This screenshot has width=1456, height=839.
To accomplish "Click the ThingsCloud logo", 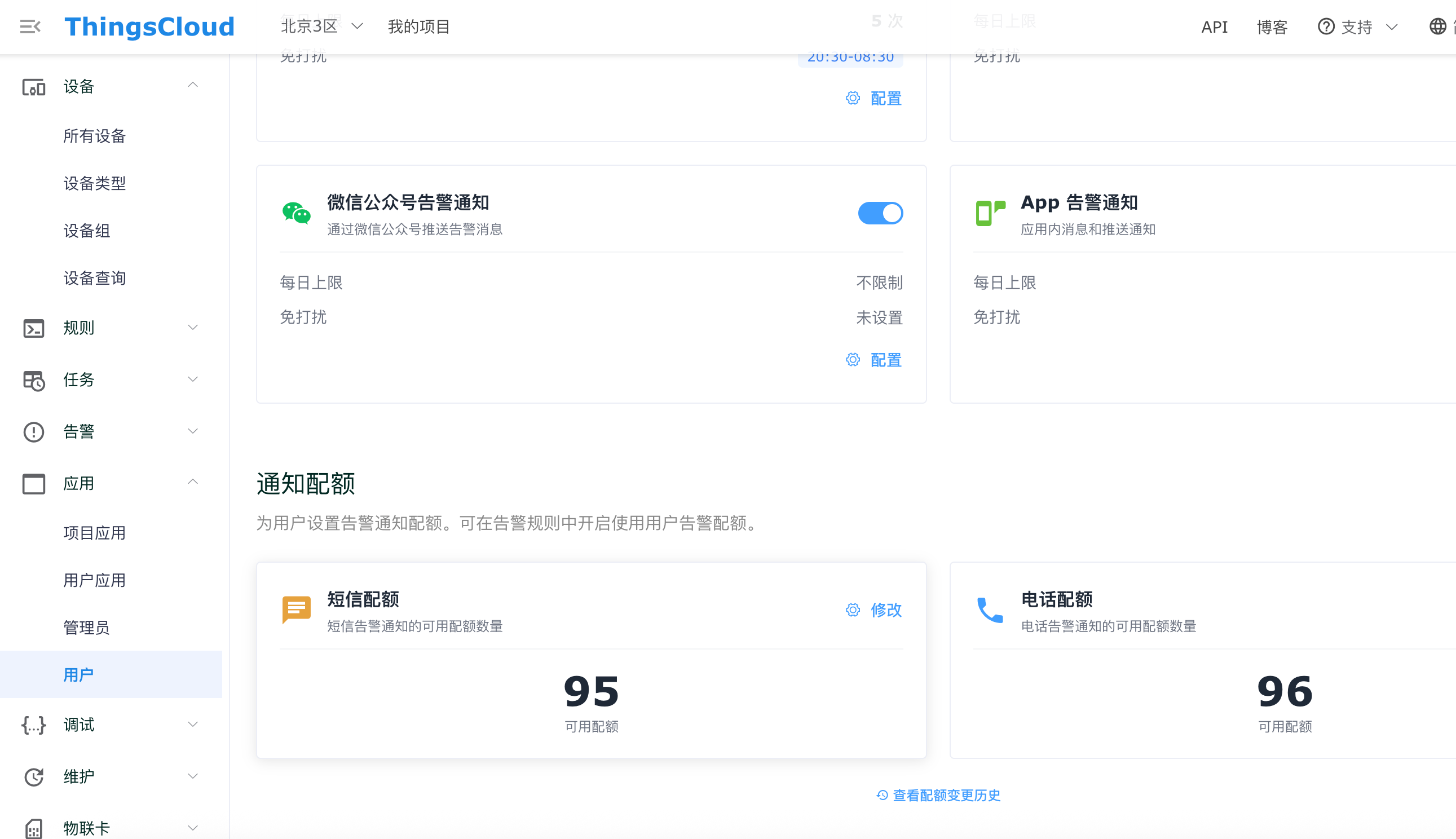I will (149, 27).
